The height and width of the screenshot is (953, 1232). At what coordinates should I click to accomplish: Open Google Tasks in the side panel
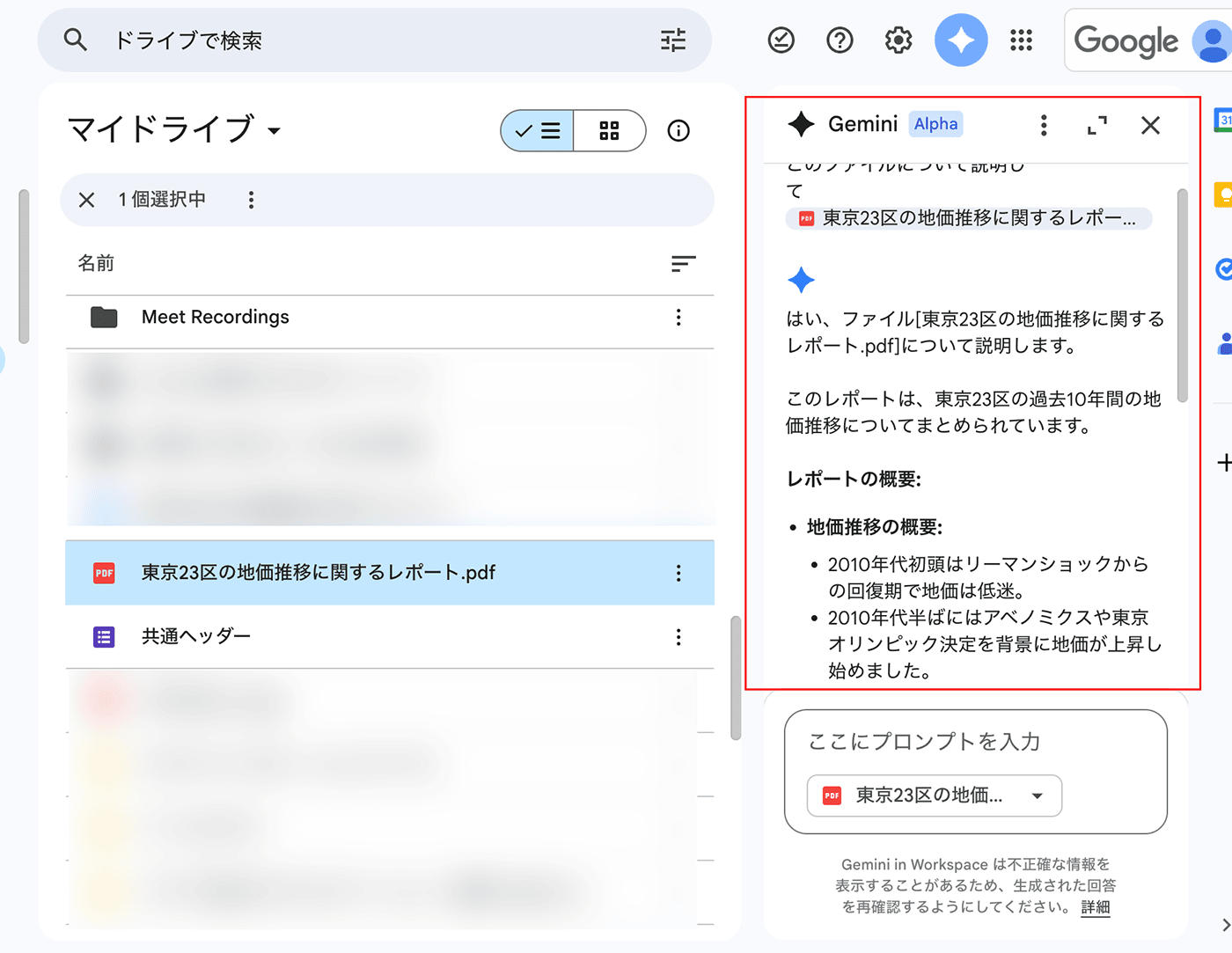pyautogui.click(x=1223, y=269)
